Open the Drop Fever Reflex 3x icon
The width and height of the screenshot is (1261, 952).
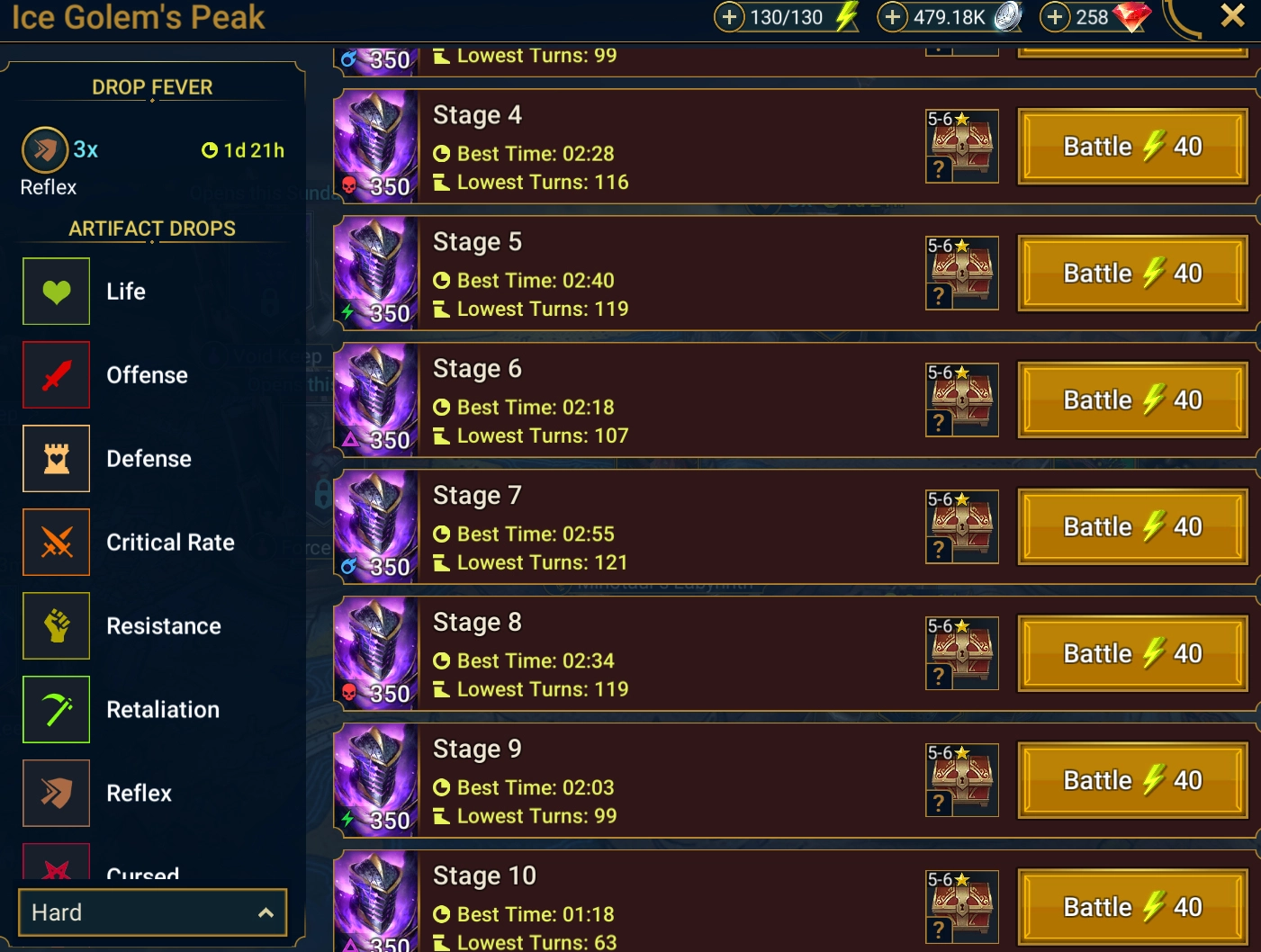pos(45,150)
